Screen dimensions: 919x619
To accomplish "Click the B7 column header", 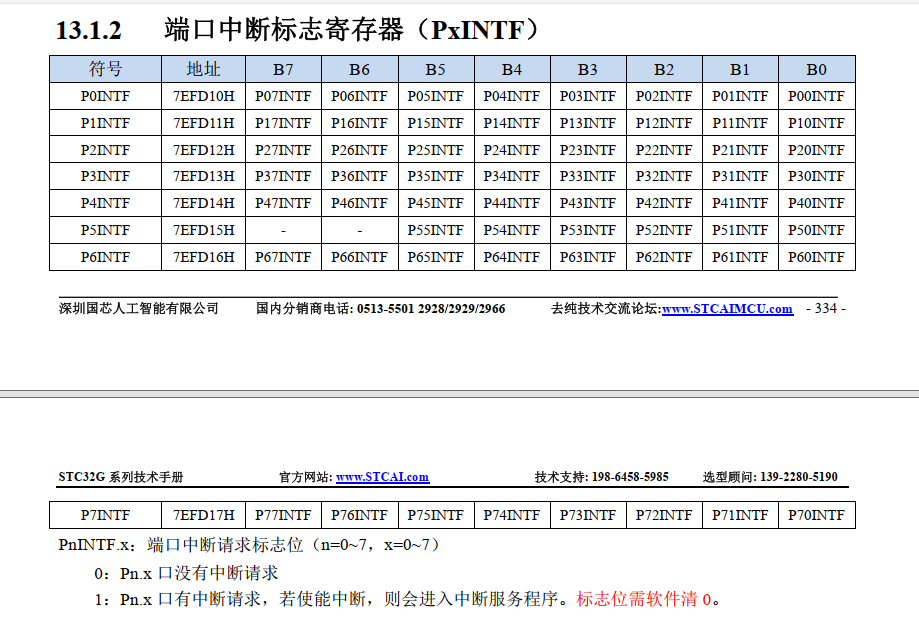I will [283, 69].
